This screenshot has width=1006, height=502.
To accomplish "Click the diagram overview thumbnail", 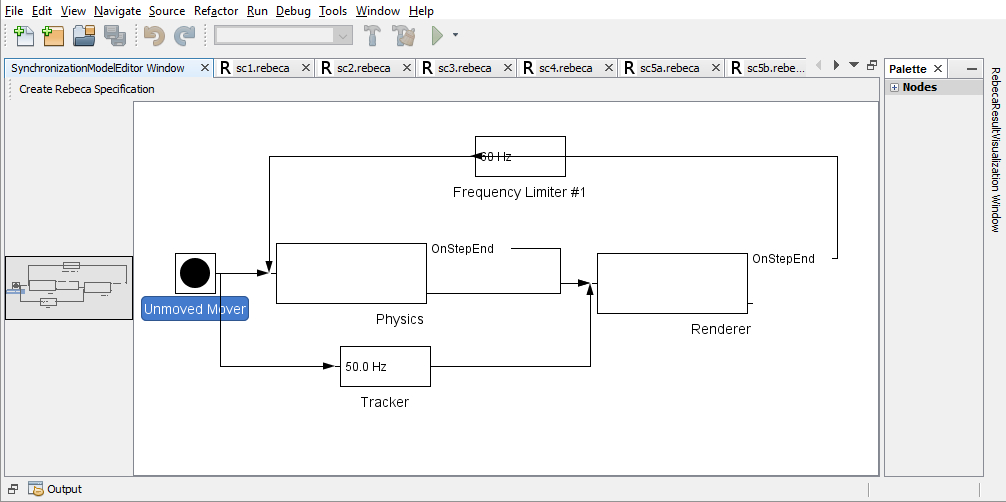I will pyautogui.click(x=69, y=288).
